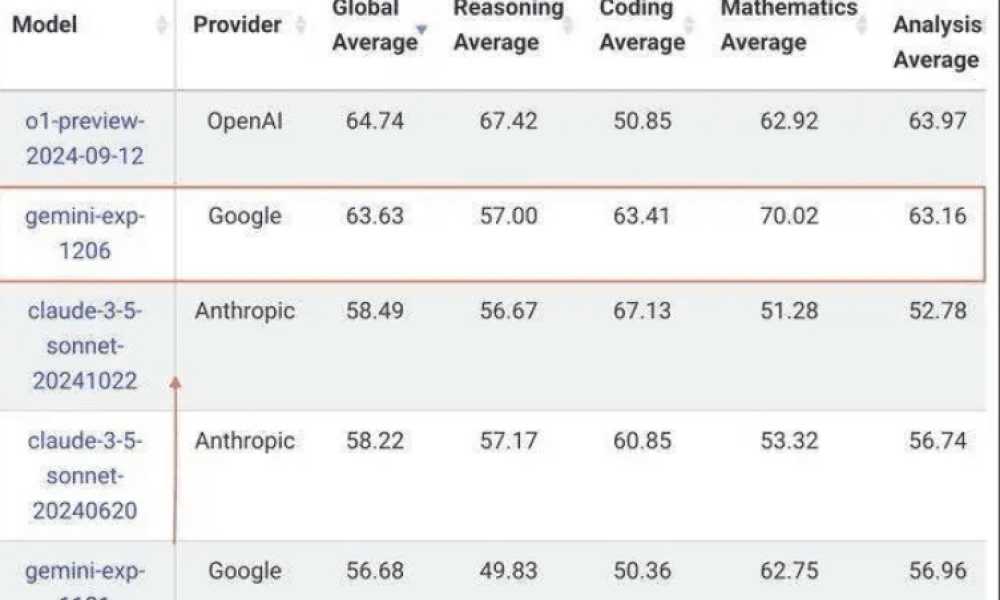Select the Model column header

click(45, 25)
